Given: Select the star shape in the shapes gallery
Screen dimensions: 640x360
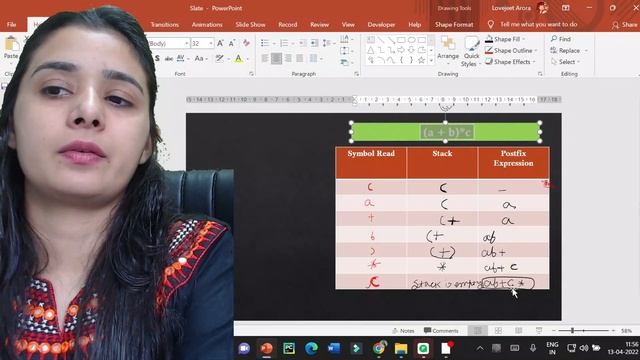Looking at the screenshot, I should [422, 60].
